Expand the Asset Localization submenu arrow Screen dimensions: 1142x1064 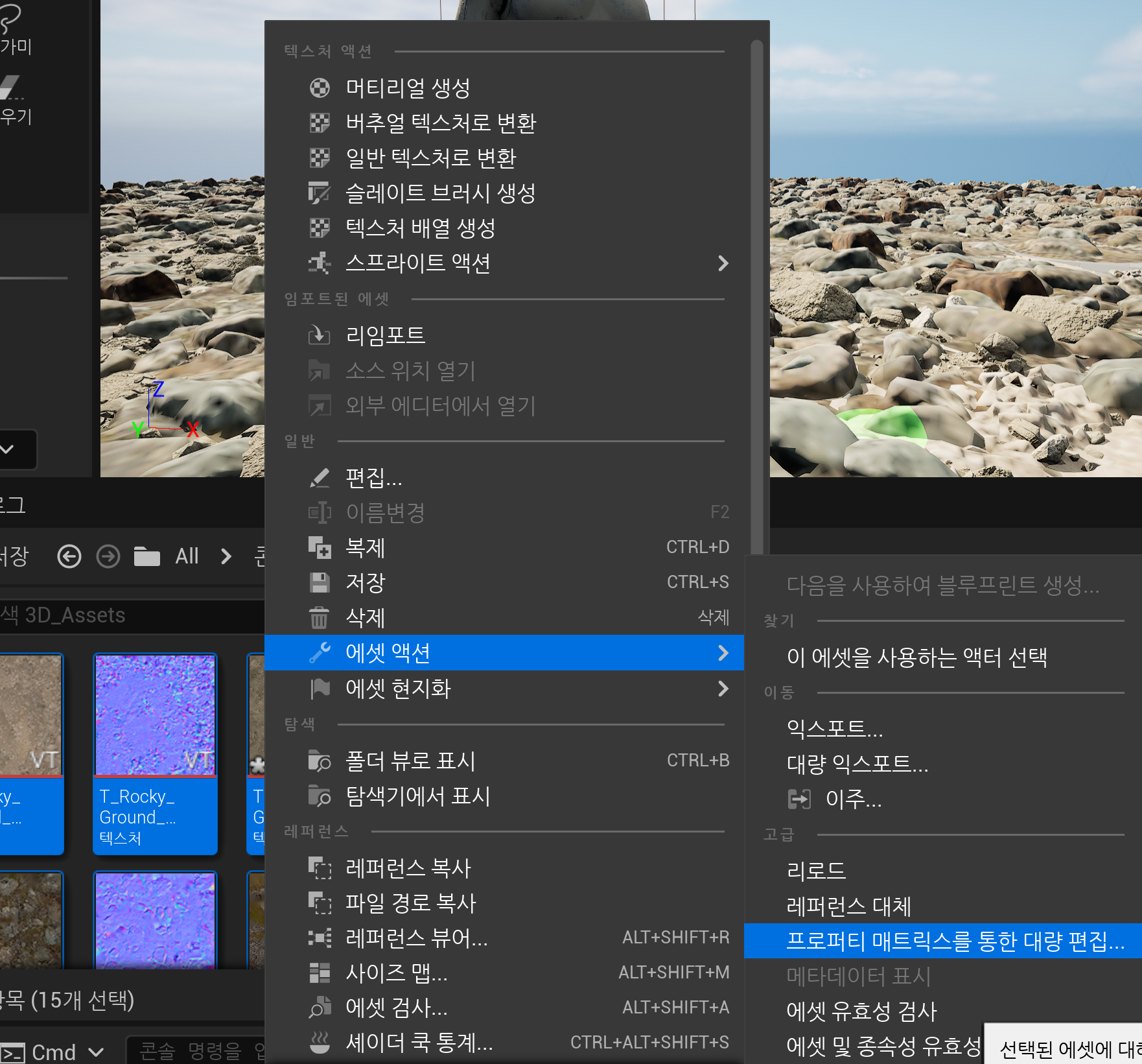tap(723, 688)
